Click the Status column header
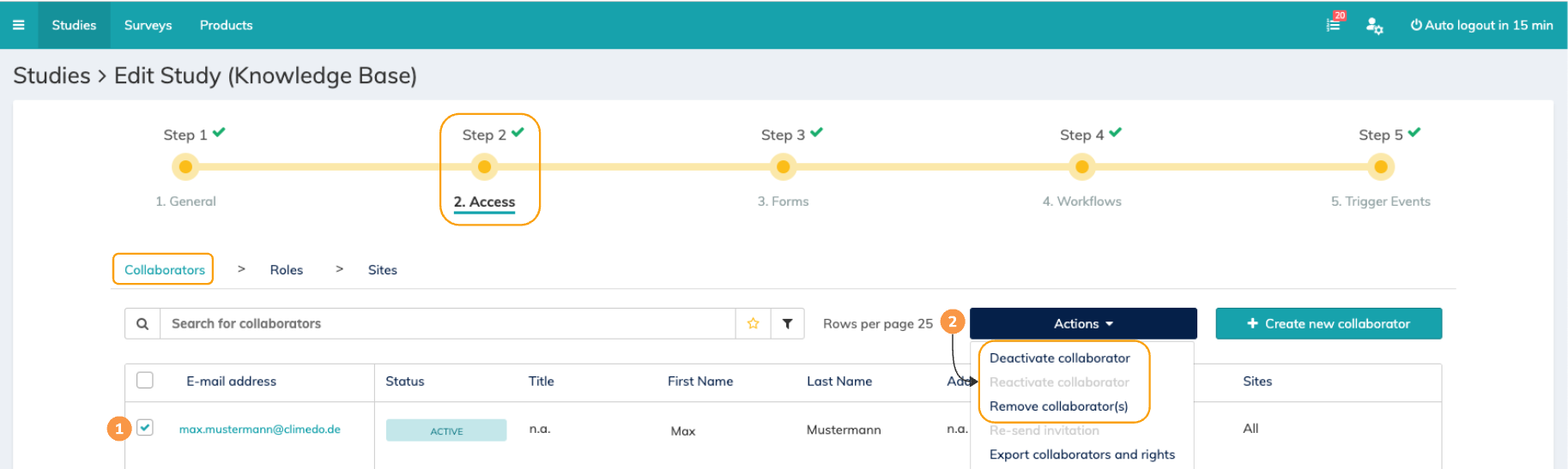Viewport: 1568px width, 469px height. [404, 381]
